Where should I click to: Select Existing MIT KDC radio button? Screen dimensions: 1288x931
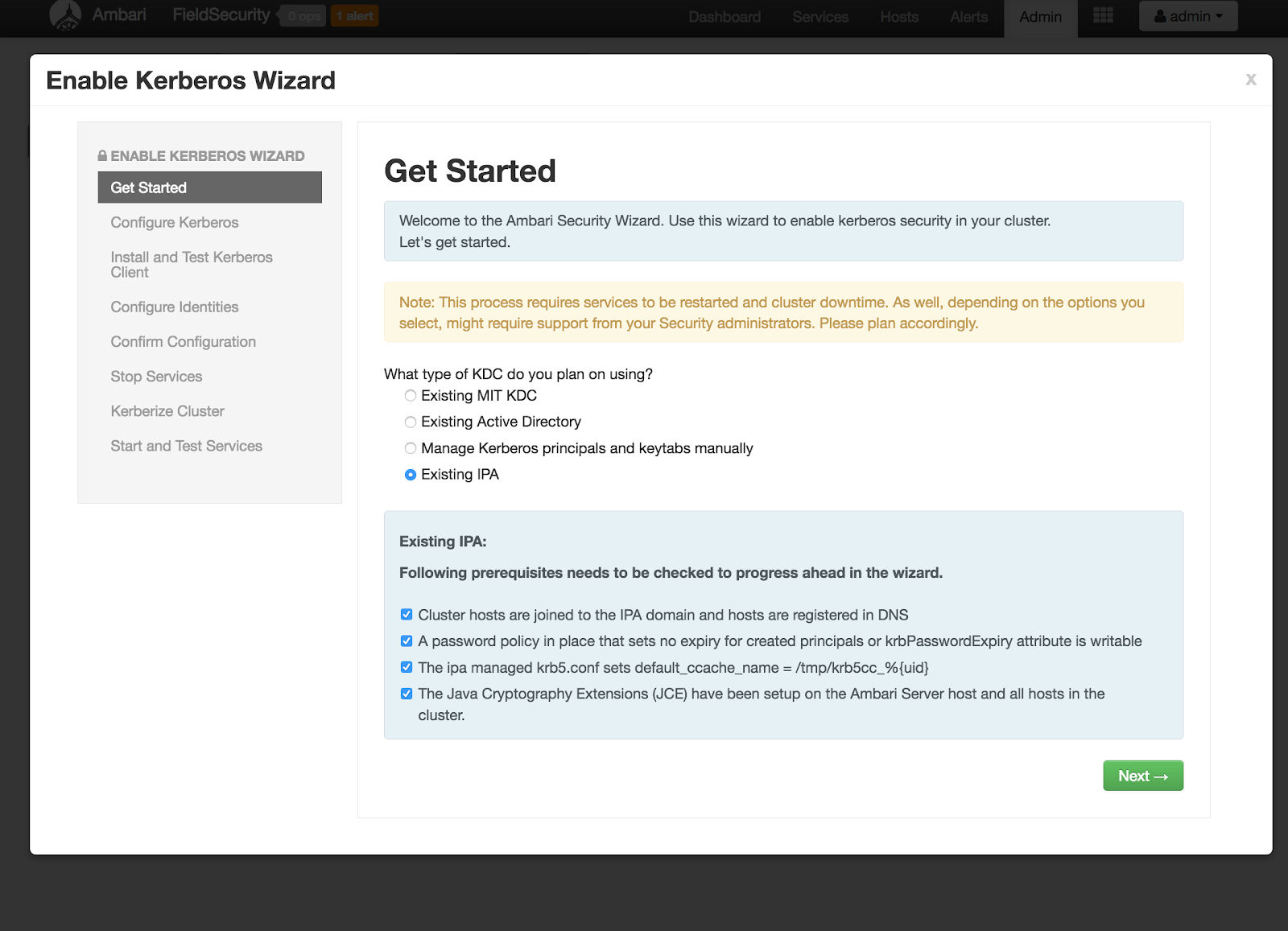[x=411, y=396]
